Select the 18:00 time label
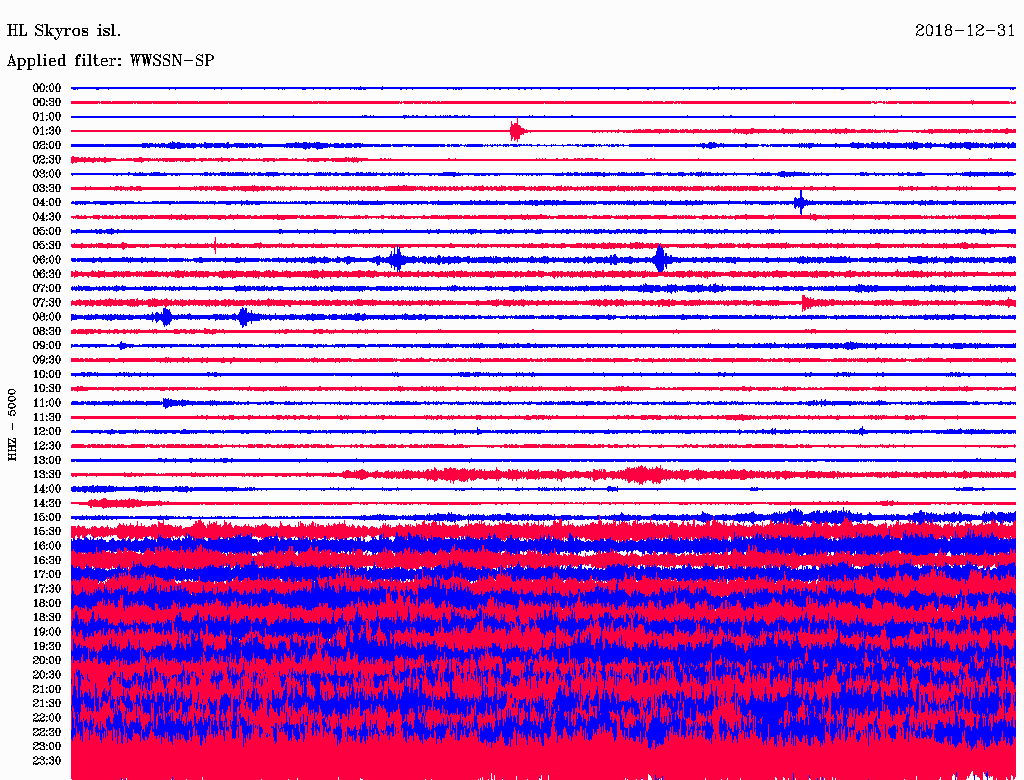 tap(47, 603)
